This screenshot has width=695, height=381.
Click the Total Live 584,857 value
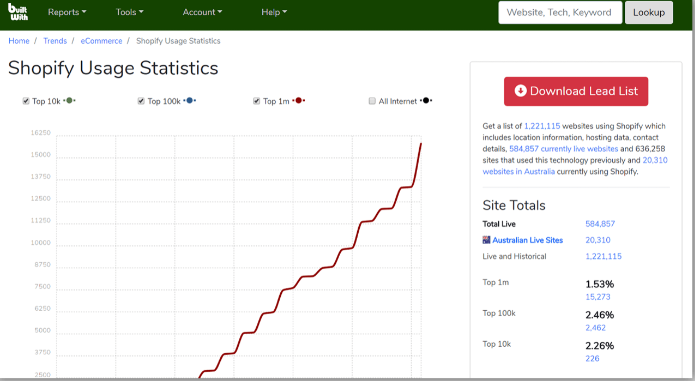click(x=600, y=224)
